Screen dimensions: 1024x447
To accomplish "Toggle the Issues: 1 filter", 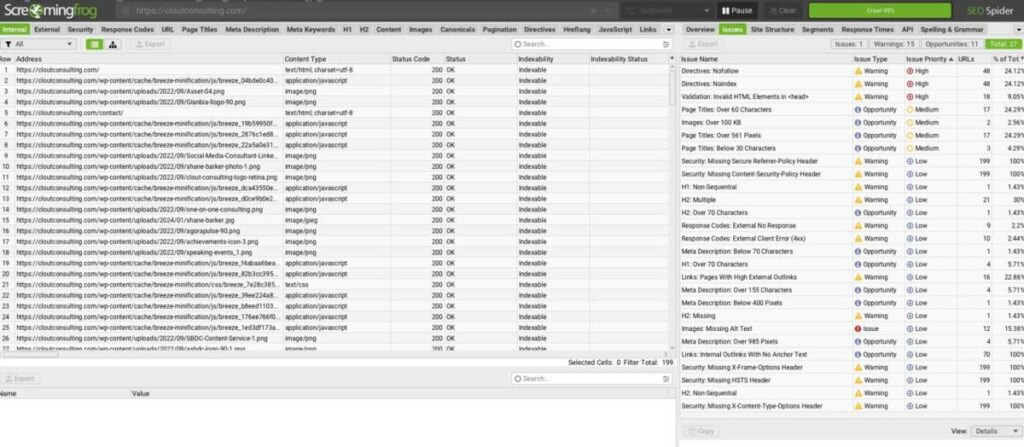I will pos(849,44).
